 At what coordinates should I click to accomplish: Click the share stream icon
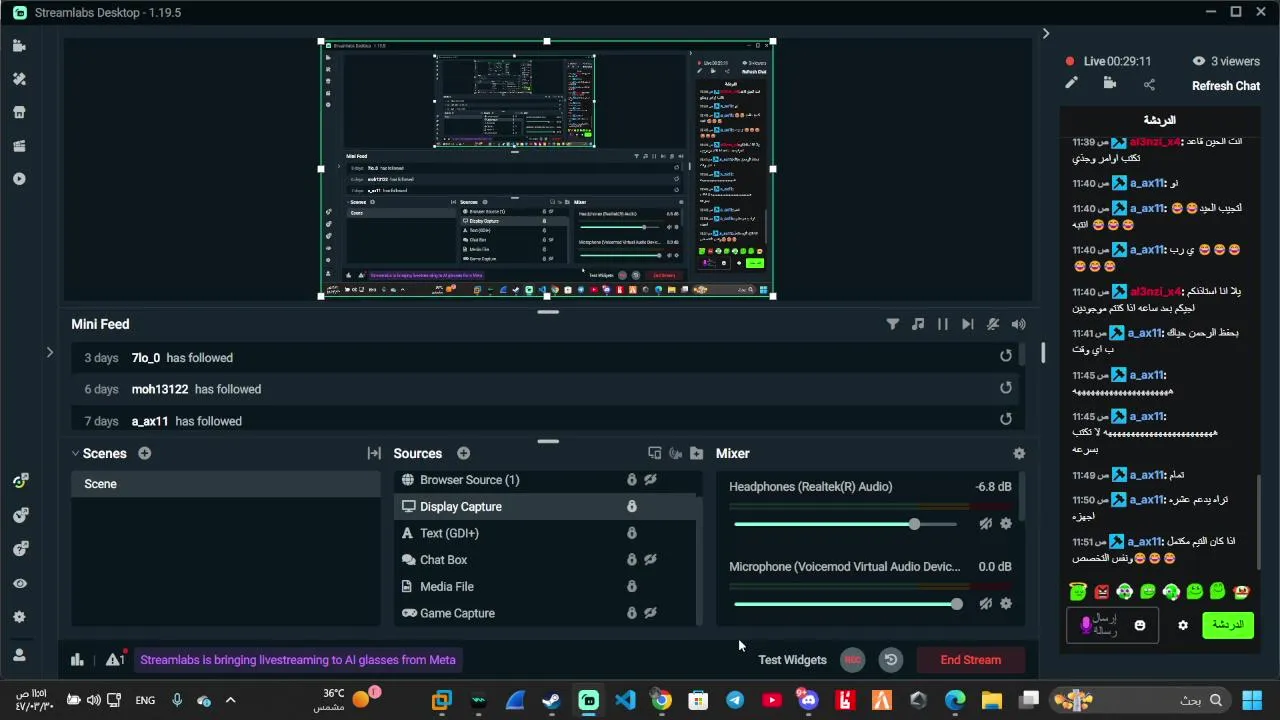(x=1149, y=84)
